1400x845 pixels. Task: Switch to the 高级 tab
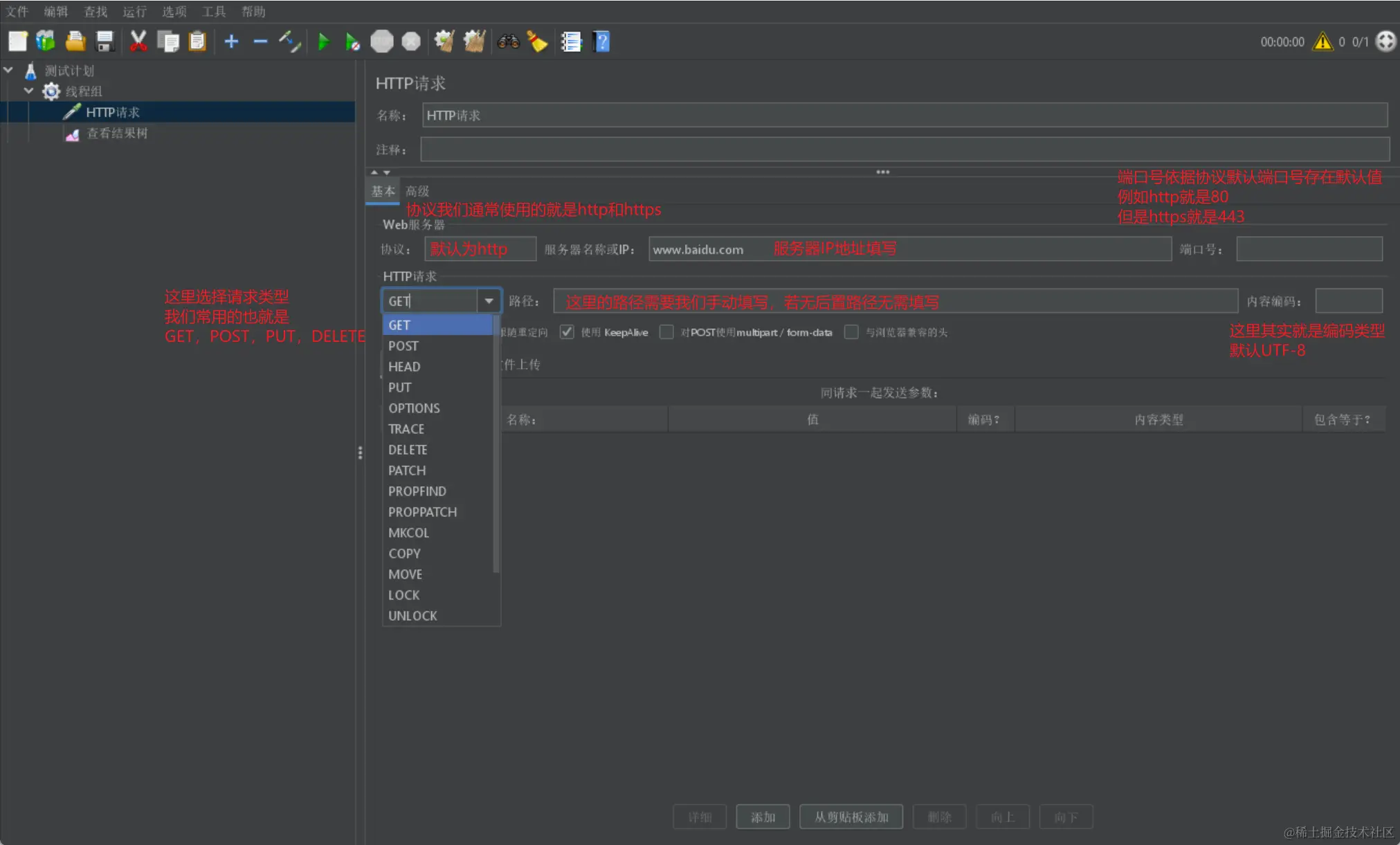pos(417,191)
